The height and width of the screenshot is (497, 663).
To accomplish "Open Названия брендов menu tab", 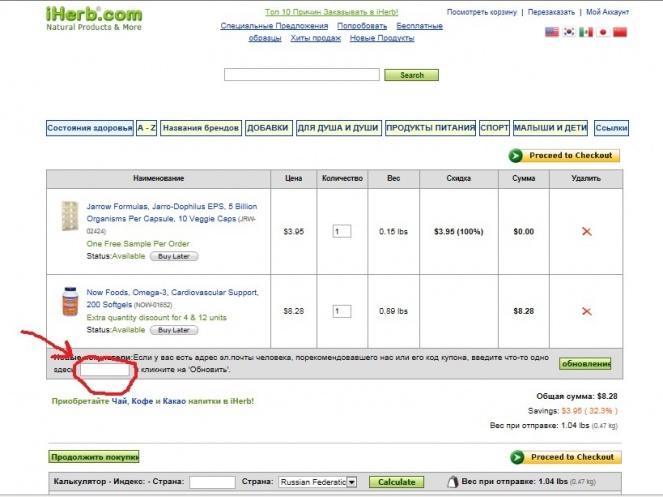I will tap(201, 128).
